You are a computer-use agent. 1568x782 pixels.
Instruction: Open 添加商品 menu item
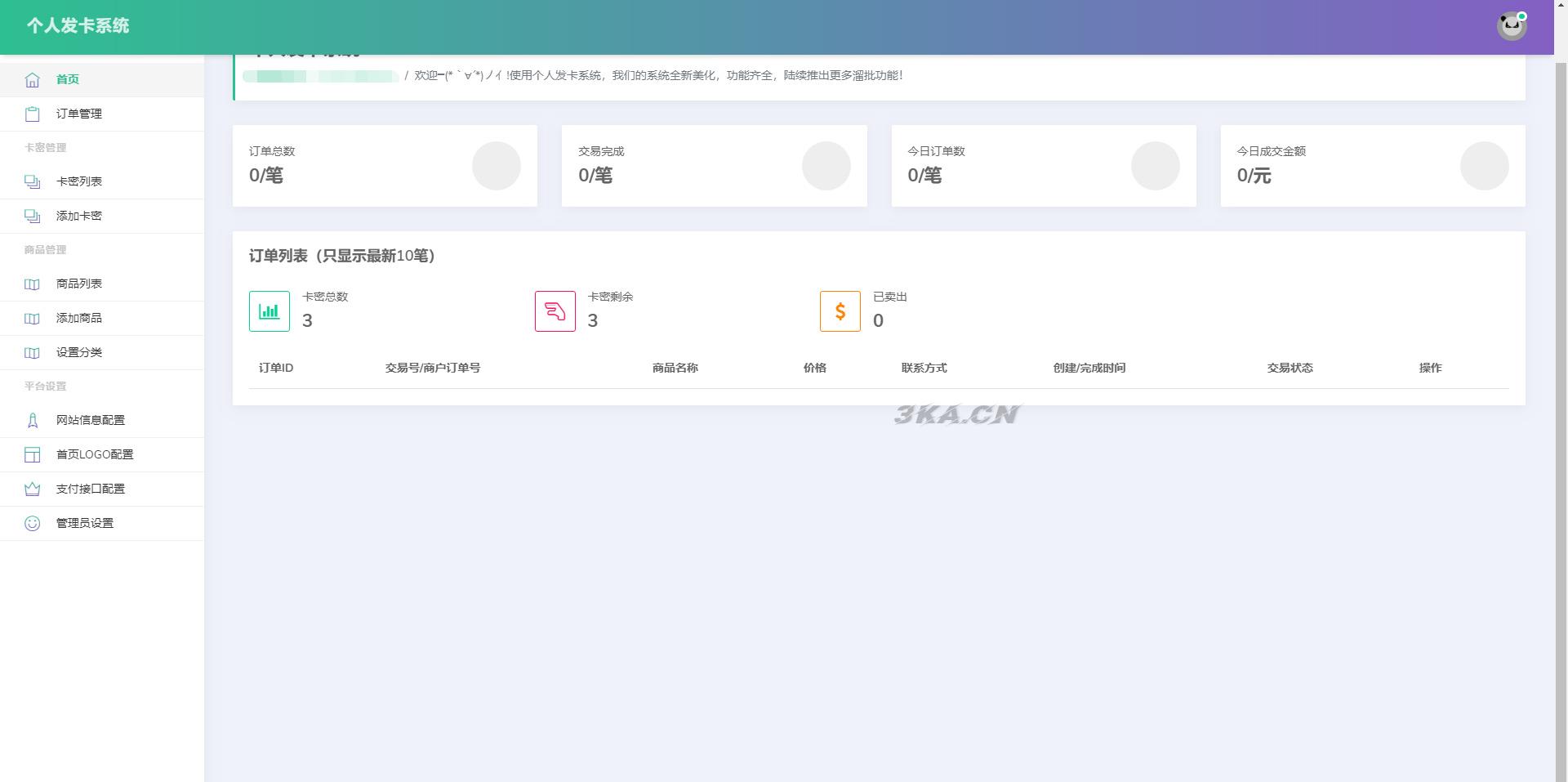79,318
